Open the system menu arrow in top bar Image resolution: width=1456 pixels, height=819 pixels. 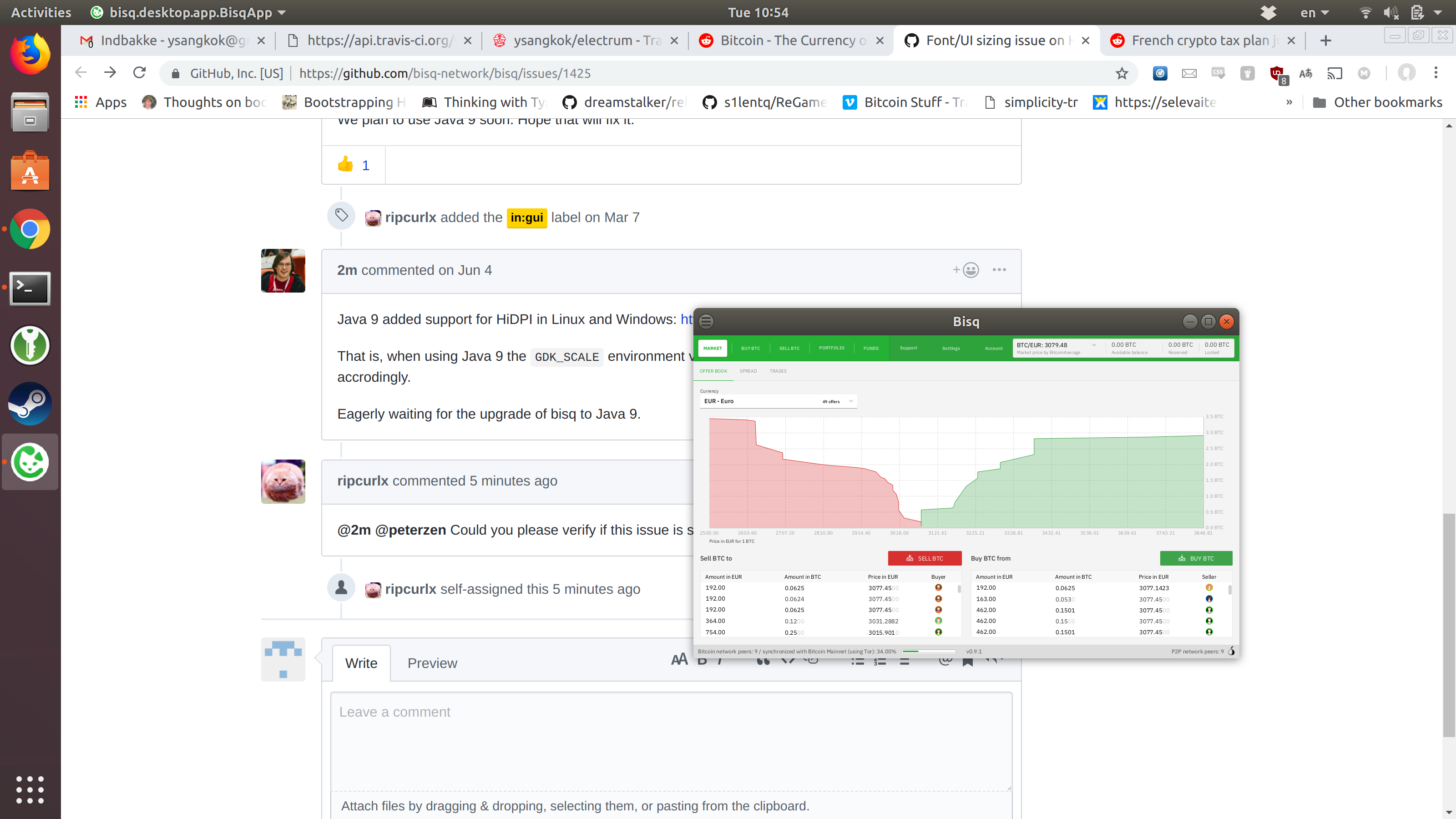[x=1438, y=12]
